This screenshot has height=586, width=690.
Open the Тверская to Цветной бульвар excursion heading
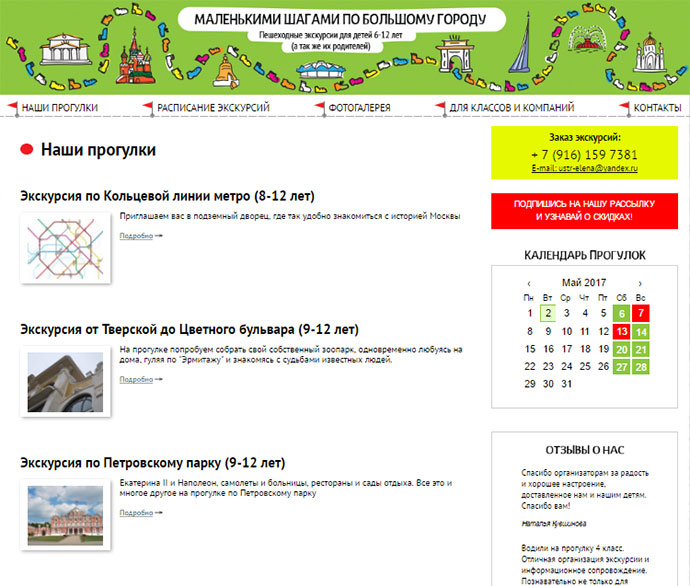tap(189, 330)
